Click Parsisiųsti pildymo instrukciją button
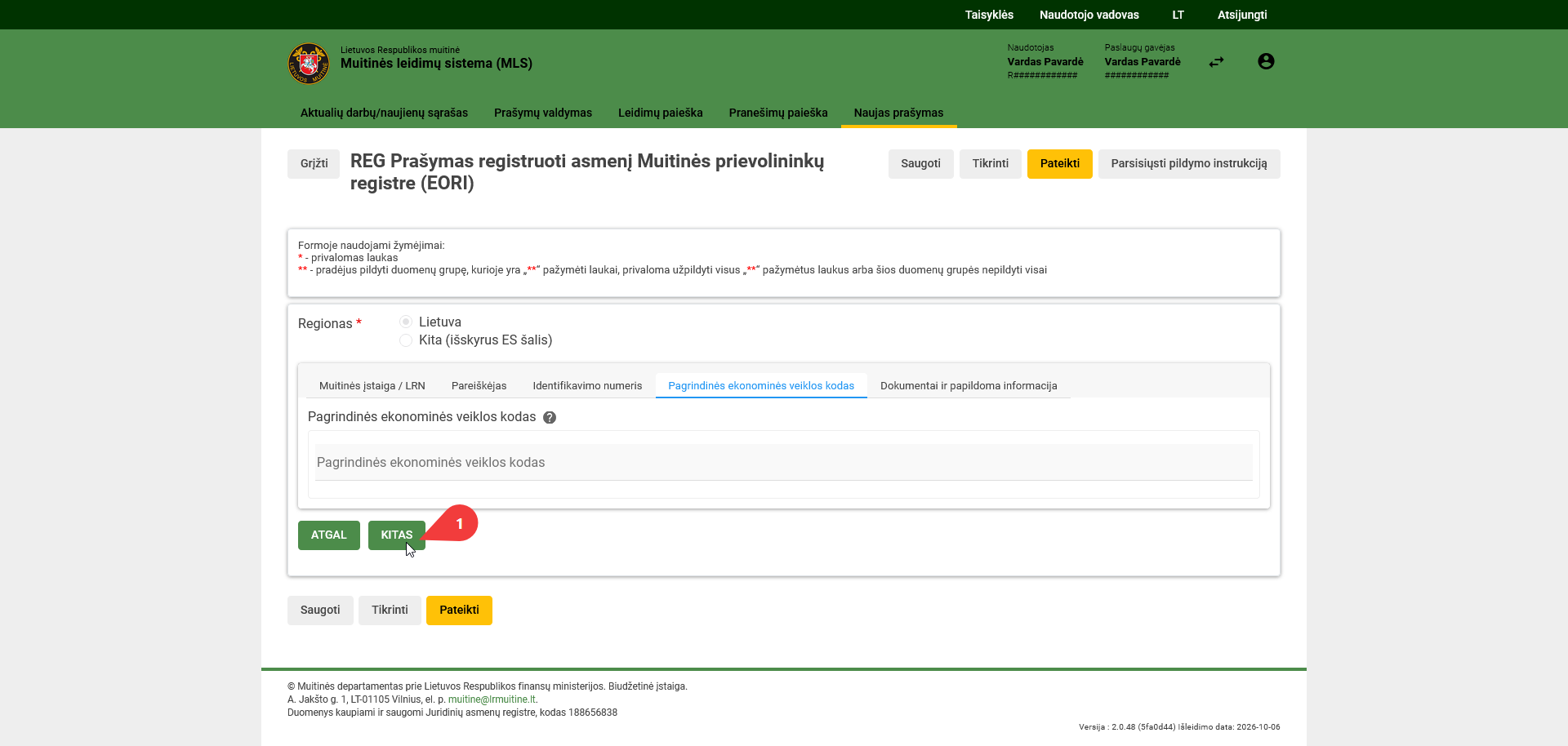The image size is (1568, 746). pos(1189,163)
